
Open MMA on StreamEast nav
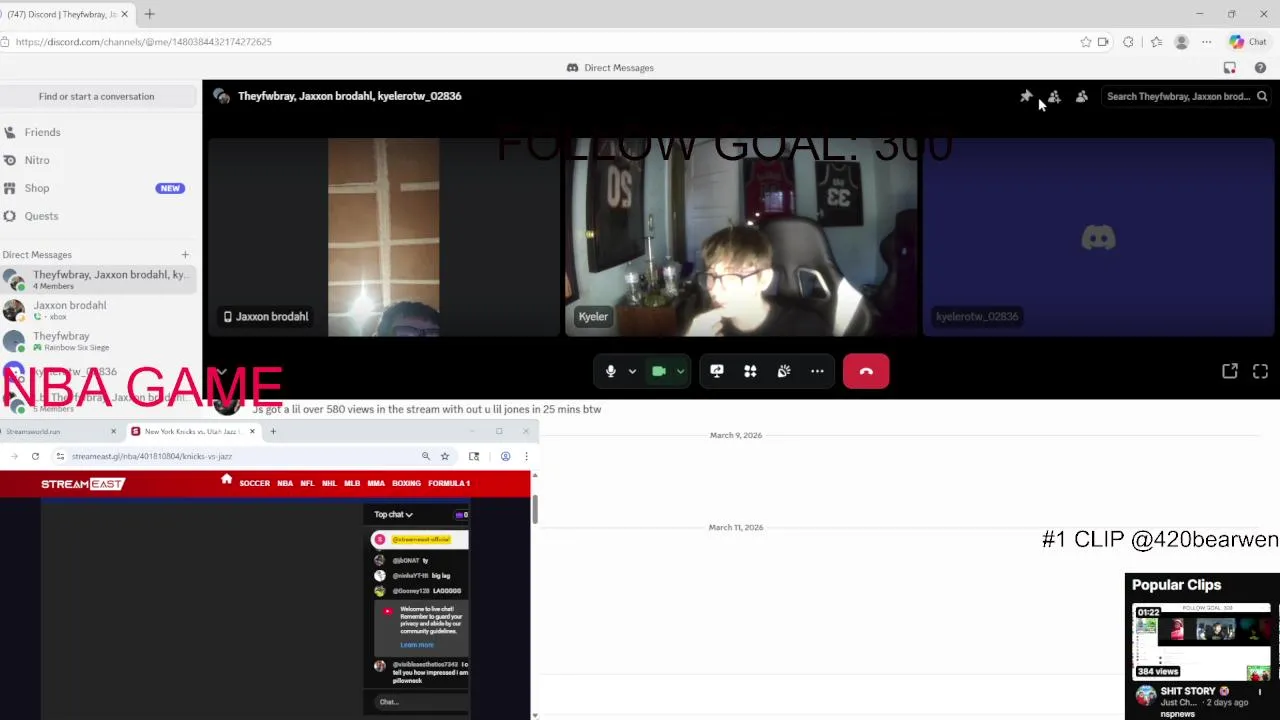(x=376, y=484)
